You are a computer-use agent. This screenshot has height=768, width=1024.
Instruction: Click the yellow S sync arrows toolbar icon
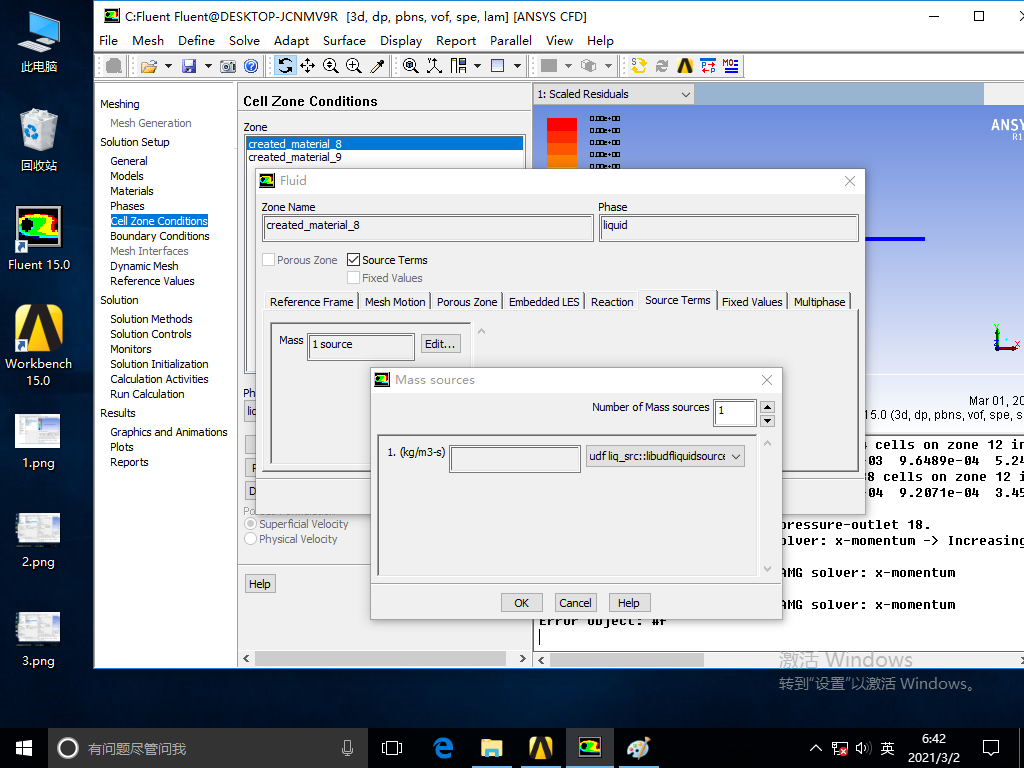click(x=639, y=66)
